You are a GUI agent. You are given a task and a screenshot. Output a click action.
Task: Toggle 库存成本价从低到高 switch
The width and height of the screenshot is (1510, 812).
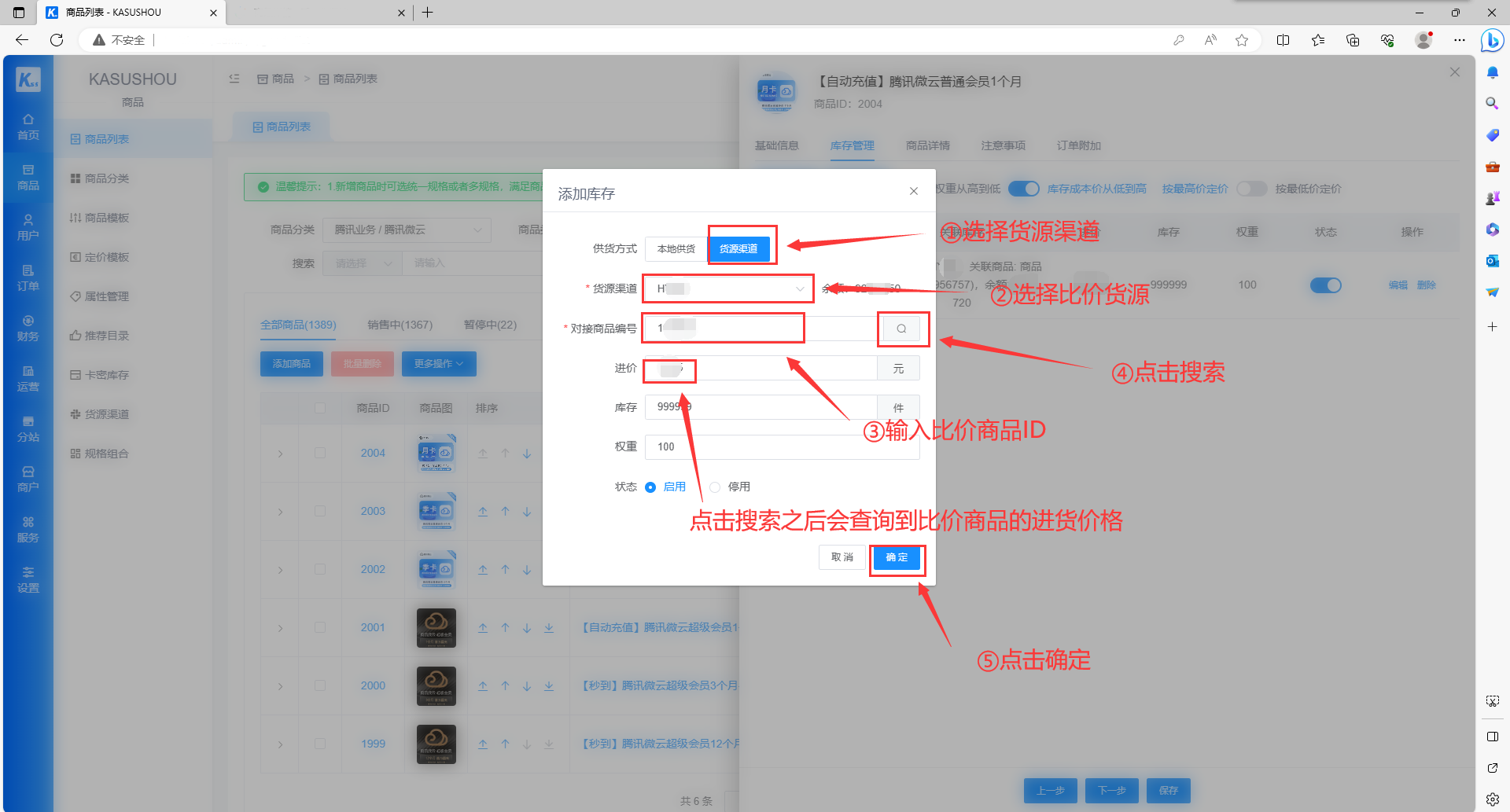click(1024, 189)
